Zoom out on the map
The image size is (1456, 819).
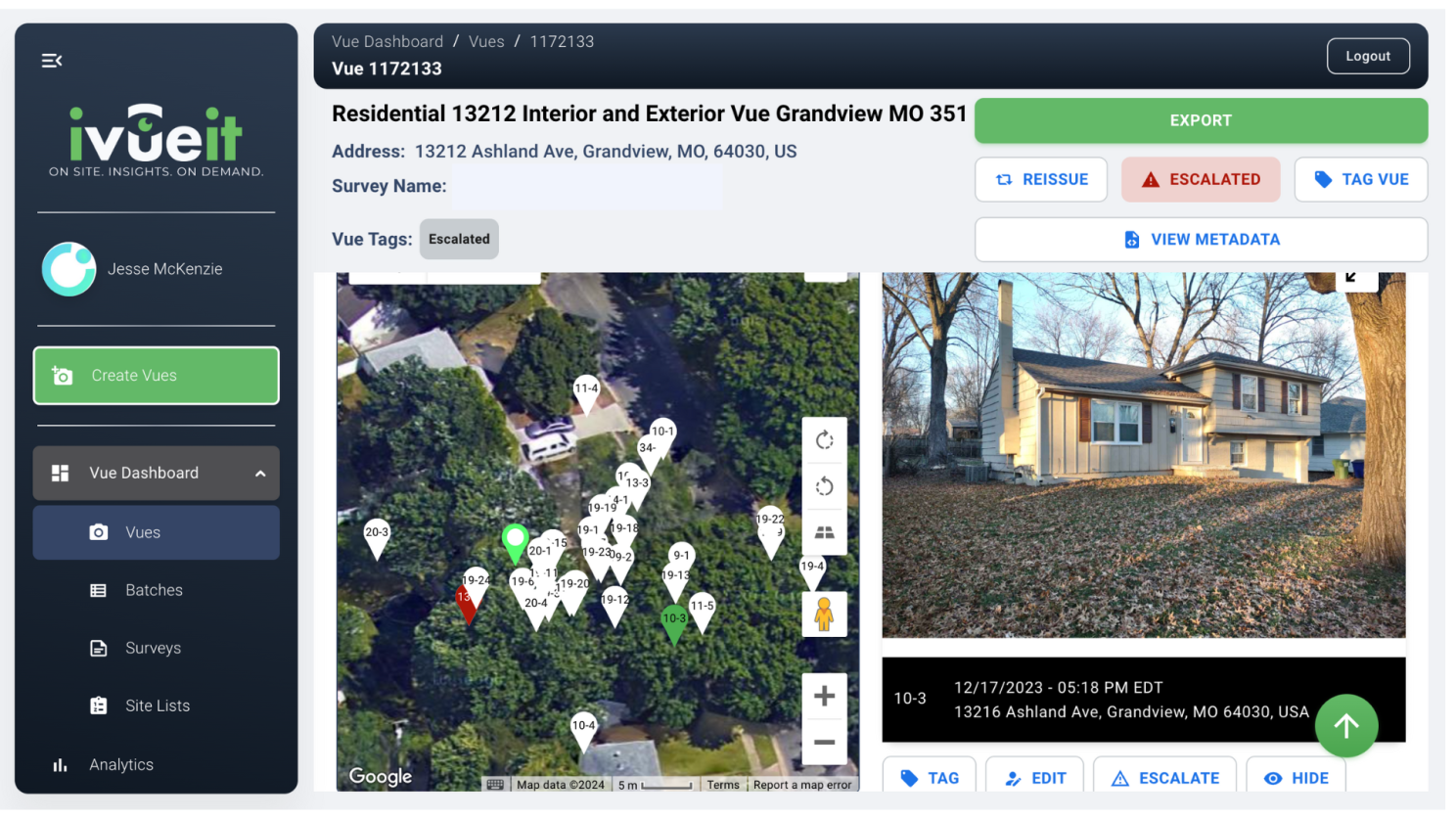click(x=824, y=742)
